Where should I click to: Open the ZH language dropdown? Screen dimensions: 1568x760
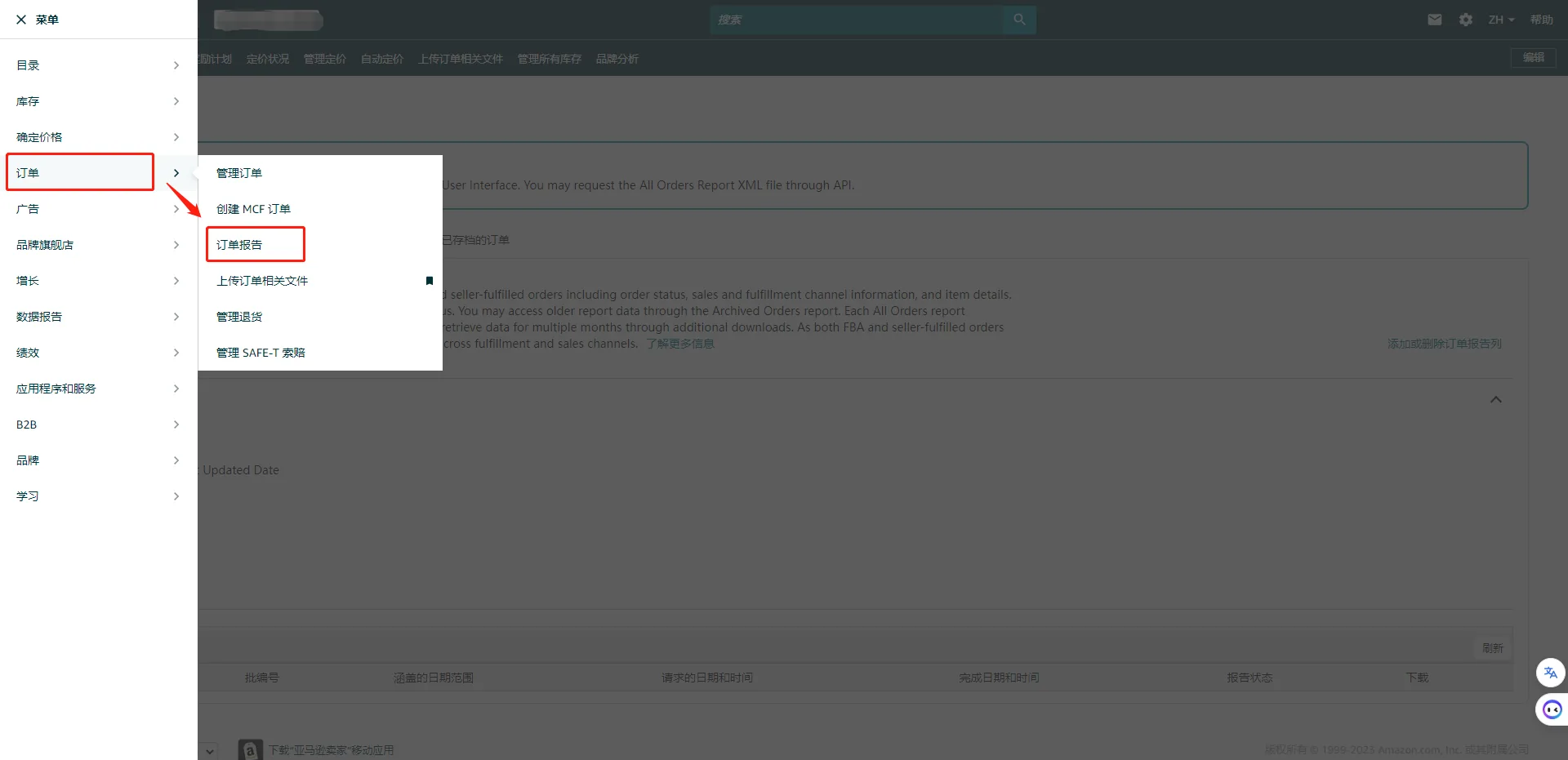(1501, 20)
